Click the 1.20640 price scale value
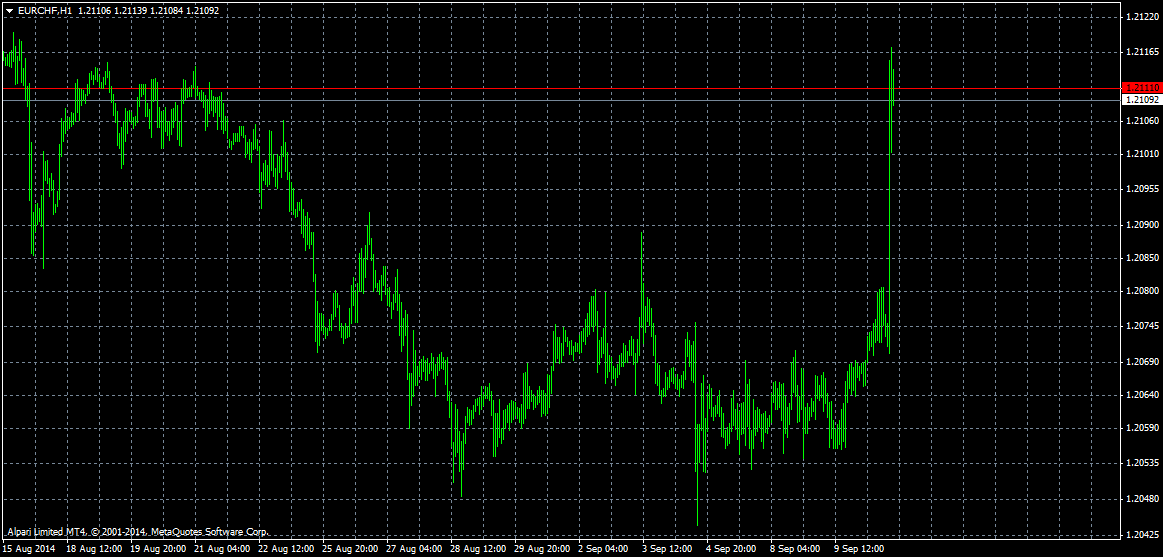This screenshot has height=557, width=1163. (x=1143, y=395)
